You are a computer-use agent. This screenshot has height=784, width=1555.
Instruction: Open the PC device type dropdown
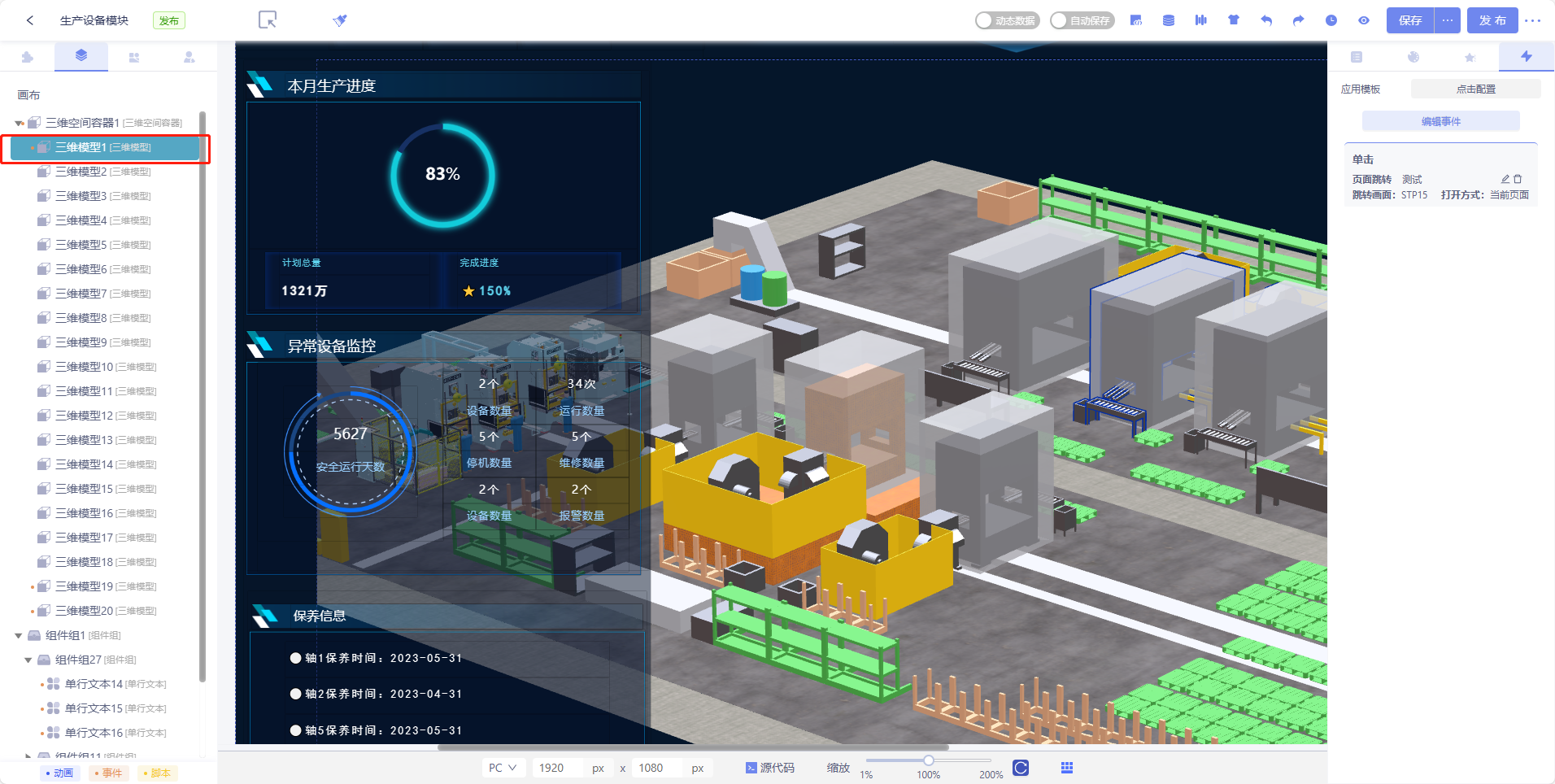(503, 768)
